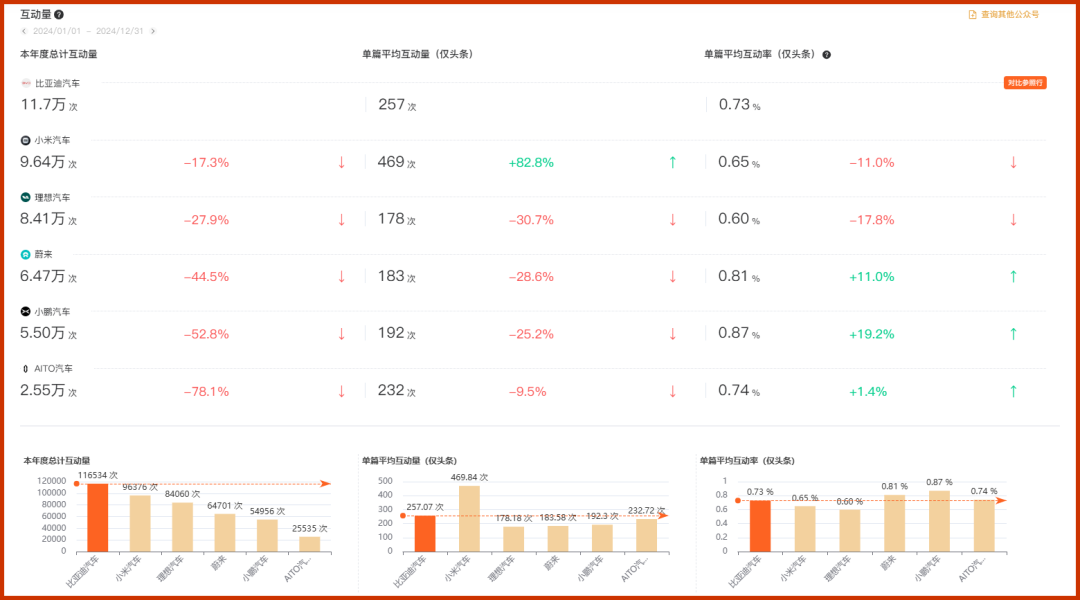Click the 单篇平均互动量（仅头条）column header
The height and width of the screenshot is (600, 1080).
coord(418,54)
